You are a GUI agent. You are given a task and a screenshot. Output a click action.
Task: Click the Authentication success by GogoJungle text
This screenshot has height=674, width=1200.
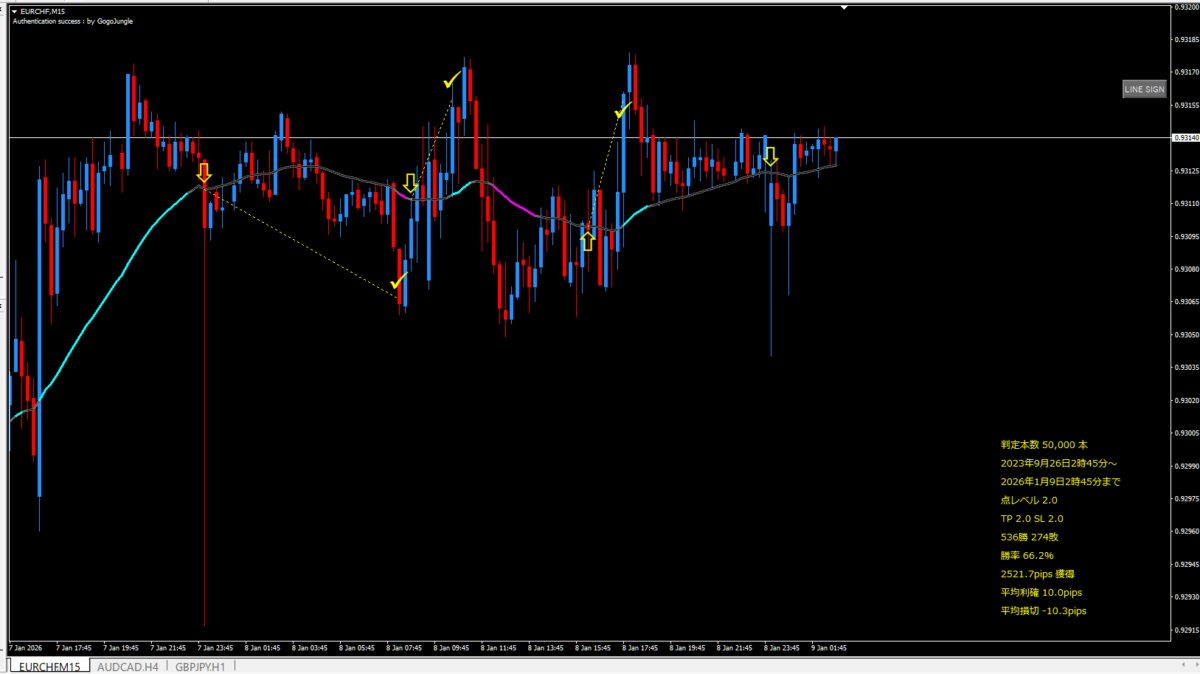(x=72, y=20)
